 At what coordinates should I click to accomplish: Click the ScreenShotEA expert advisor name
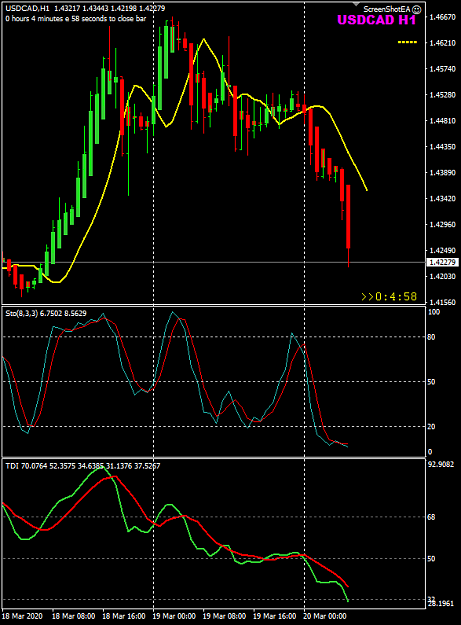(x=386, y=9)
